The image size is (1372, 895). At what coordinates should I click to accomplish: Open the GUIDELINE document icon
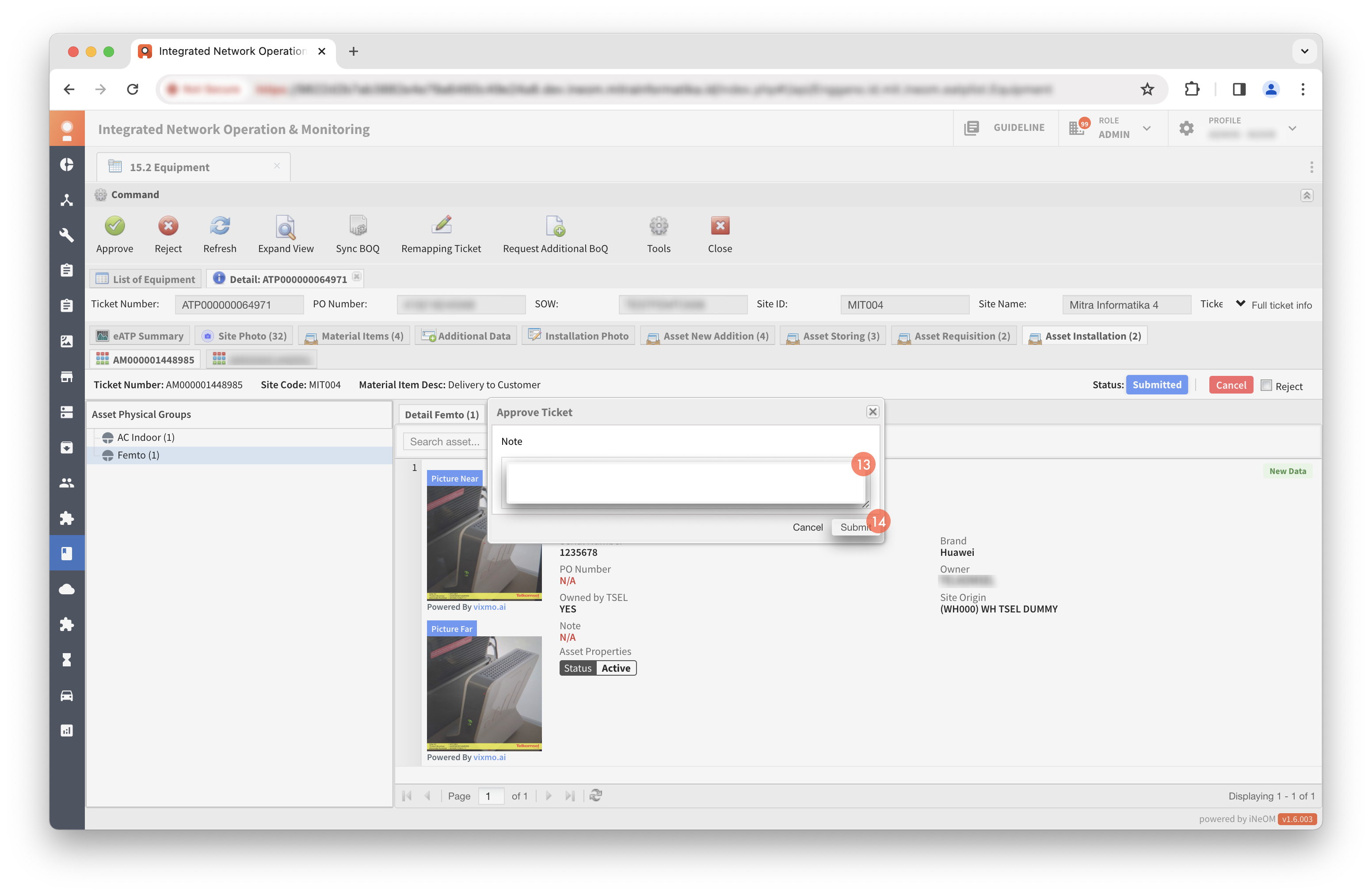[972, 127]
